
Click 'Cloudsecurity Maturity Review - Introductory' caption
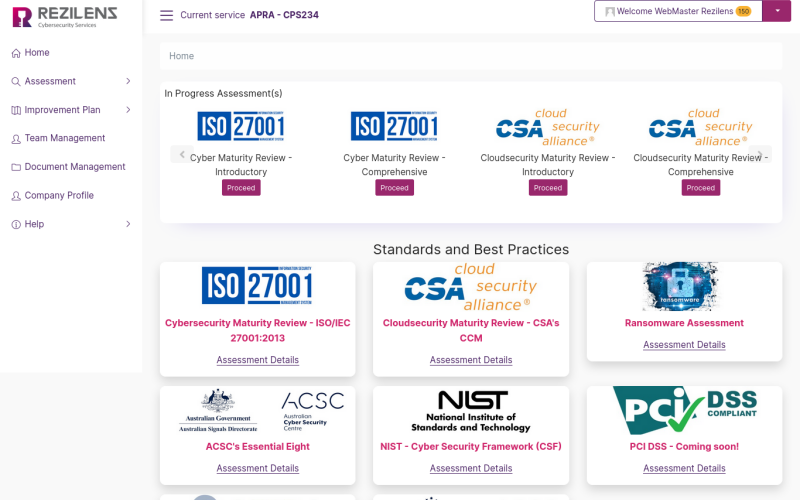click(547, 165)
